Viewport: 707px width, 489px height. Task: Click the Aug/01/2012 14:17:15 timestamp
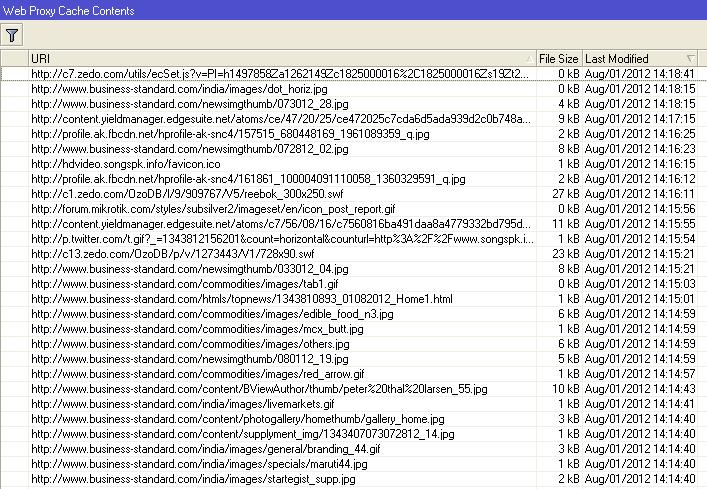tap(640, 119)
